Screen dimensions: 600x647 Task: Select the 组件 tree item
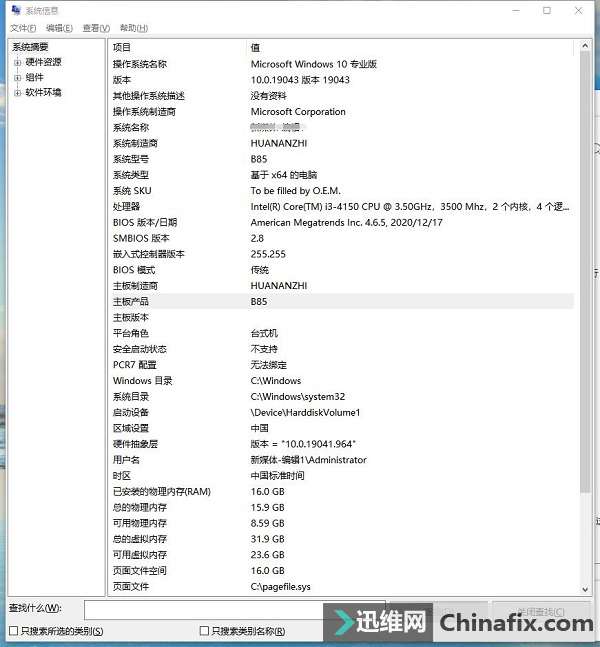click(34, 77)
